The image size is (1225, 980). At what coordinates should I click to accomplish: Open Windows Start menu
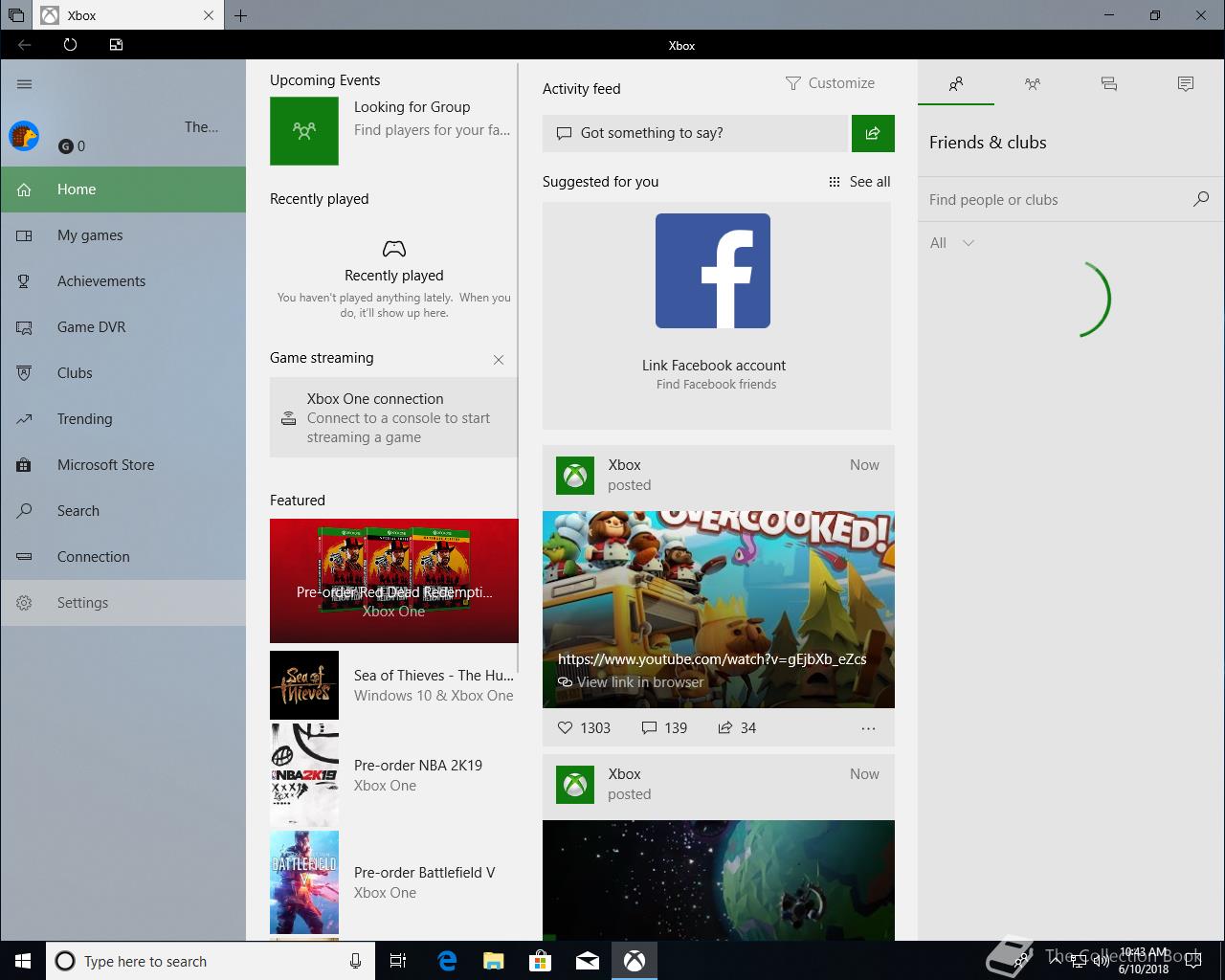point(23,961)
